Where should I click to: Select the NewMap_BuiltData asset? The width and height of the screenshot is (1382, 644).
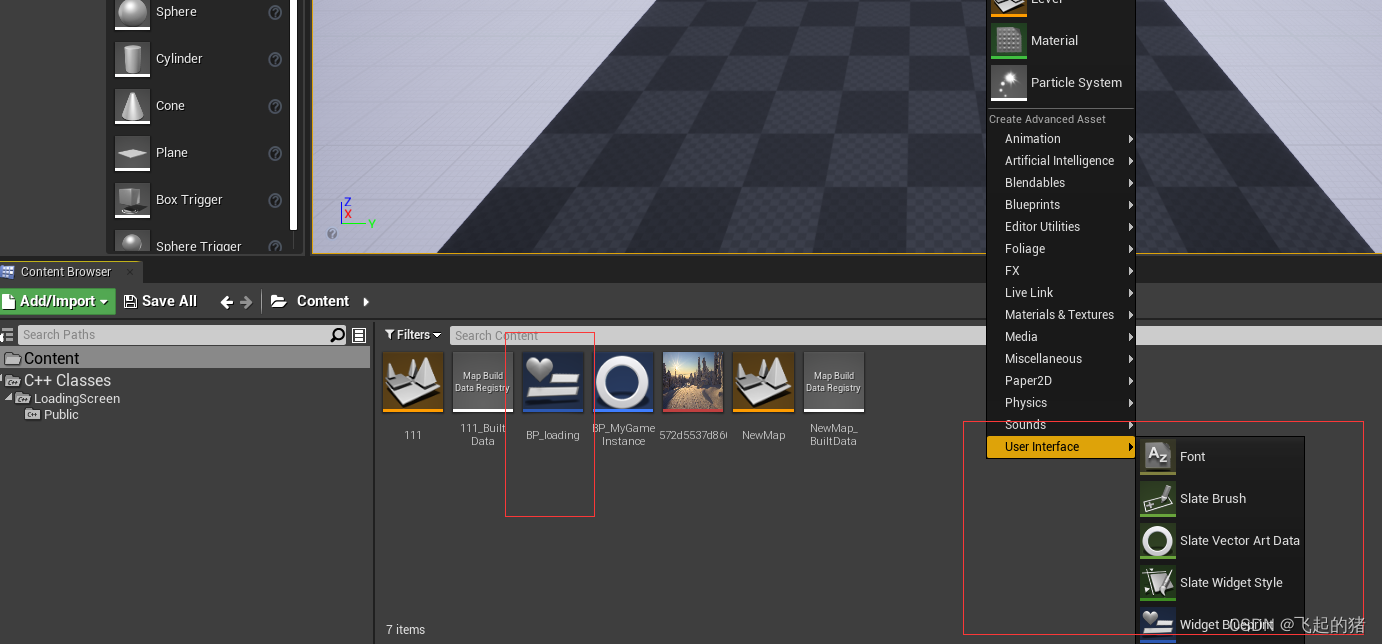pyautogui.click(x=833, y=382)
